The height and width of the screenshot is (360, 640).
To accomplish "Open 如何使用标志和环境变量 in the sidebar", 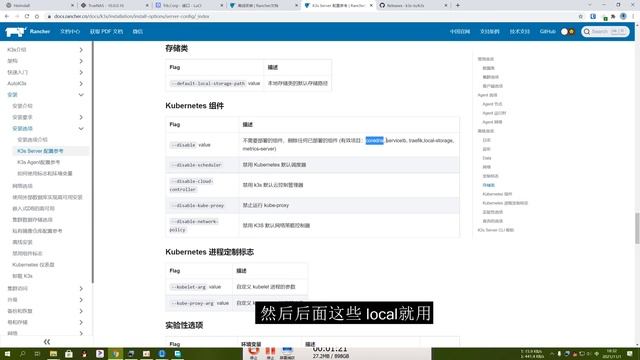I will point(44,173).
